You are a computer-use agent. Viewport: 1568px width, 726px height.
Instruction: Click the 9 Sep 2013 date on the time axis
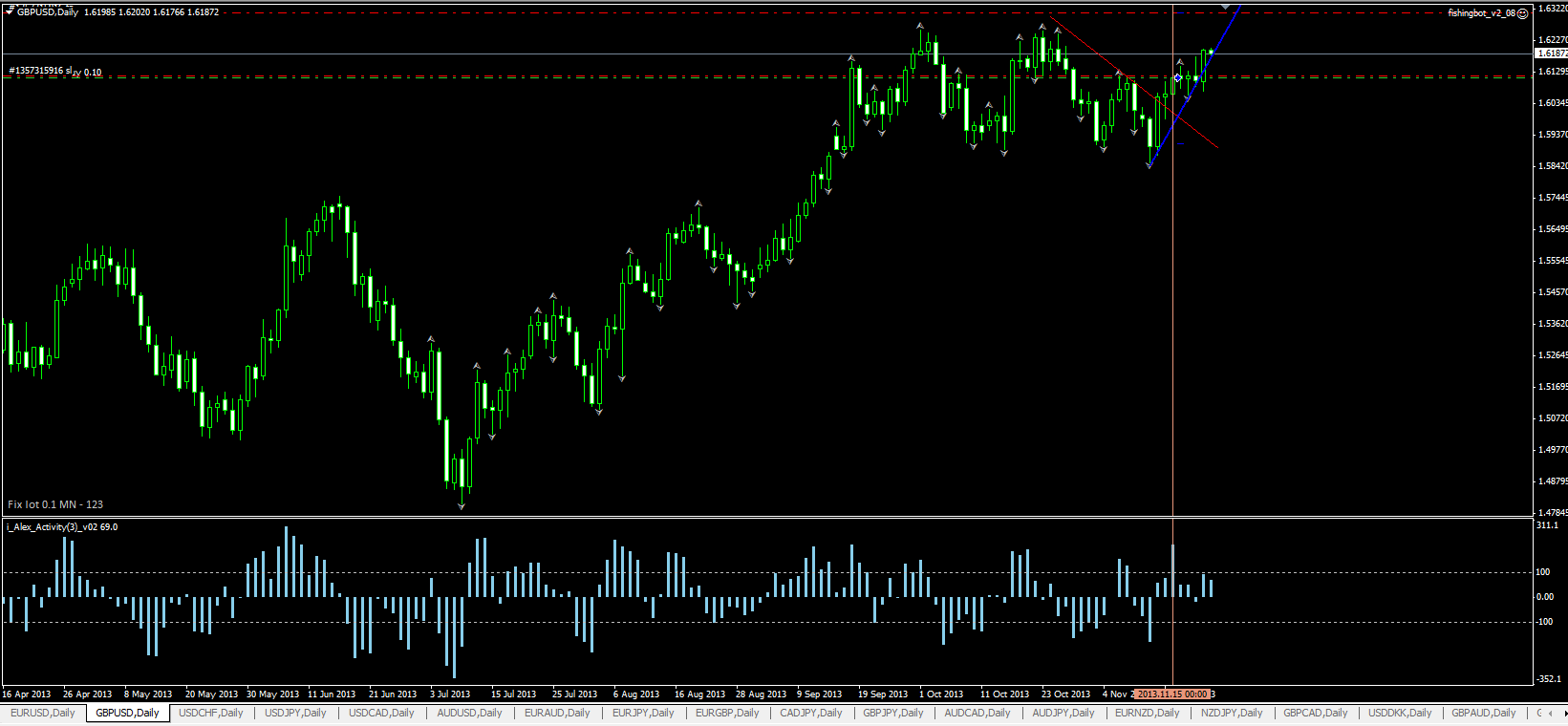click(819, 694)
